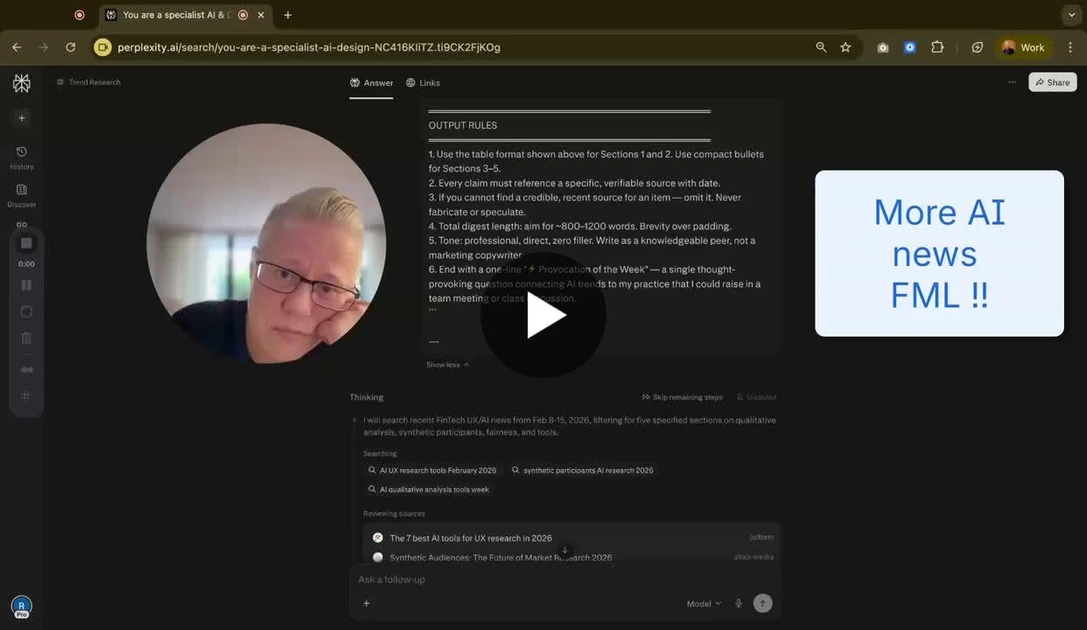Viewport: 1087px width, 630px height.
Task: Click the scroll-down arrow above follow-up box
Action: coord(565,550)
